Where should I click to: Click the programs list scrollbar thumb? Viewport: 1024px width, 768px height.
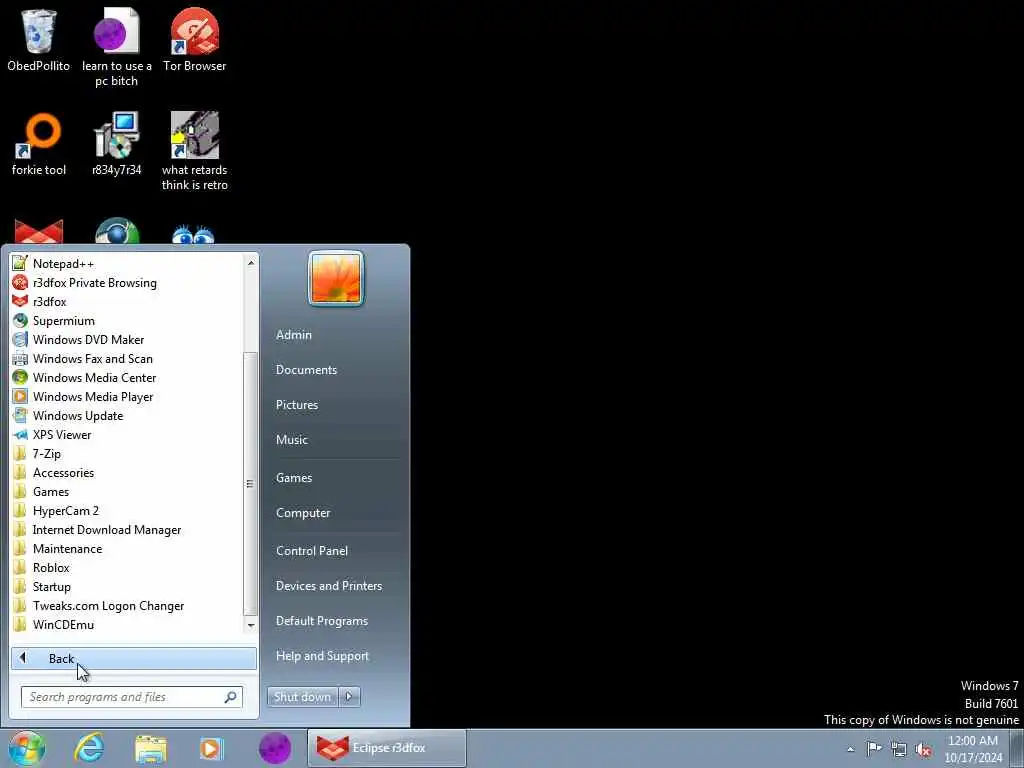pyautogui.click(x=250, y=483)
